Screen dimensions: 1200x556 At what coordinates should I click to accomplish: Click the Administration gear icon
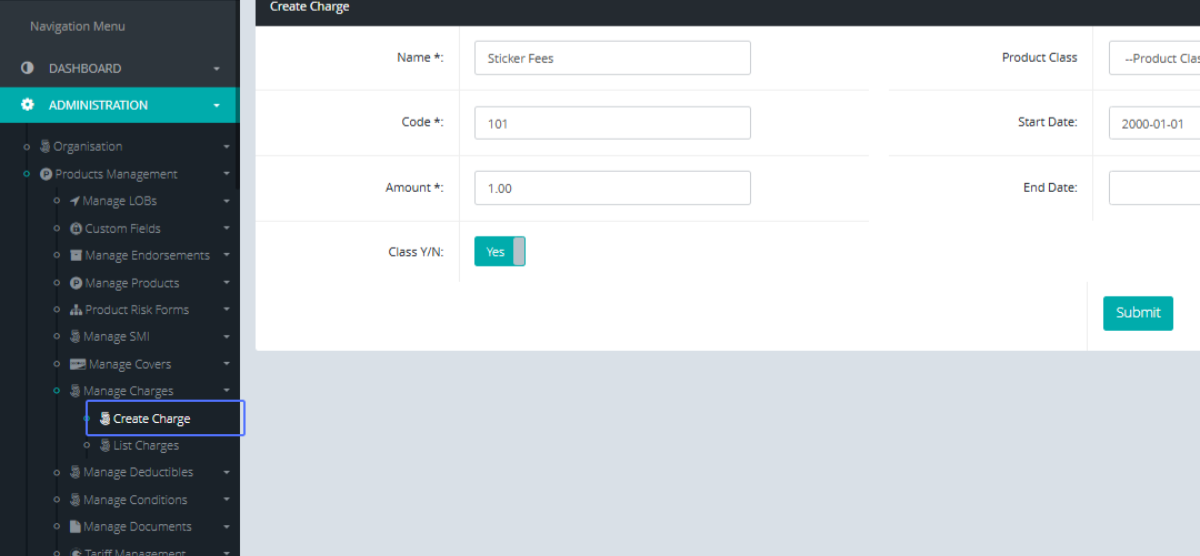pos(28,105)
